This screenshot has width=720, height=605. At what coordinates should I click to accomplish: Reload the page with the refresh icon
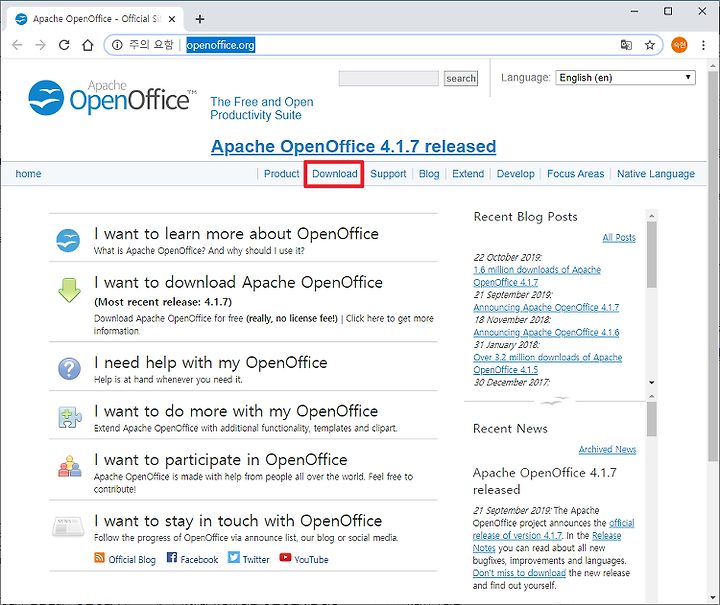point(64,45)
